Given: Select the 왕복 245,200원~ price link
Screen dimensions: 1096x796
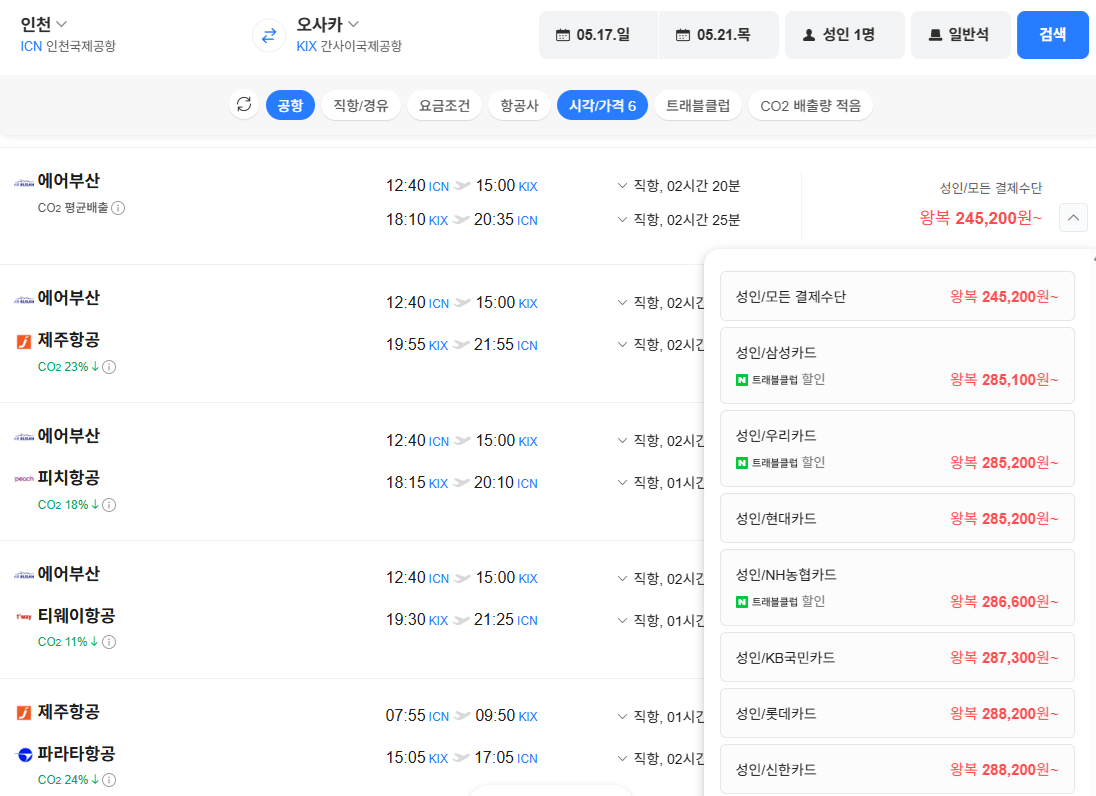Looking at the screenshot, I should 979,217.
